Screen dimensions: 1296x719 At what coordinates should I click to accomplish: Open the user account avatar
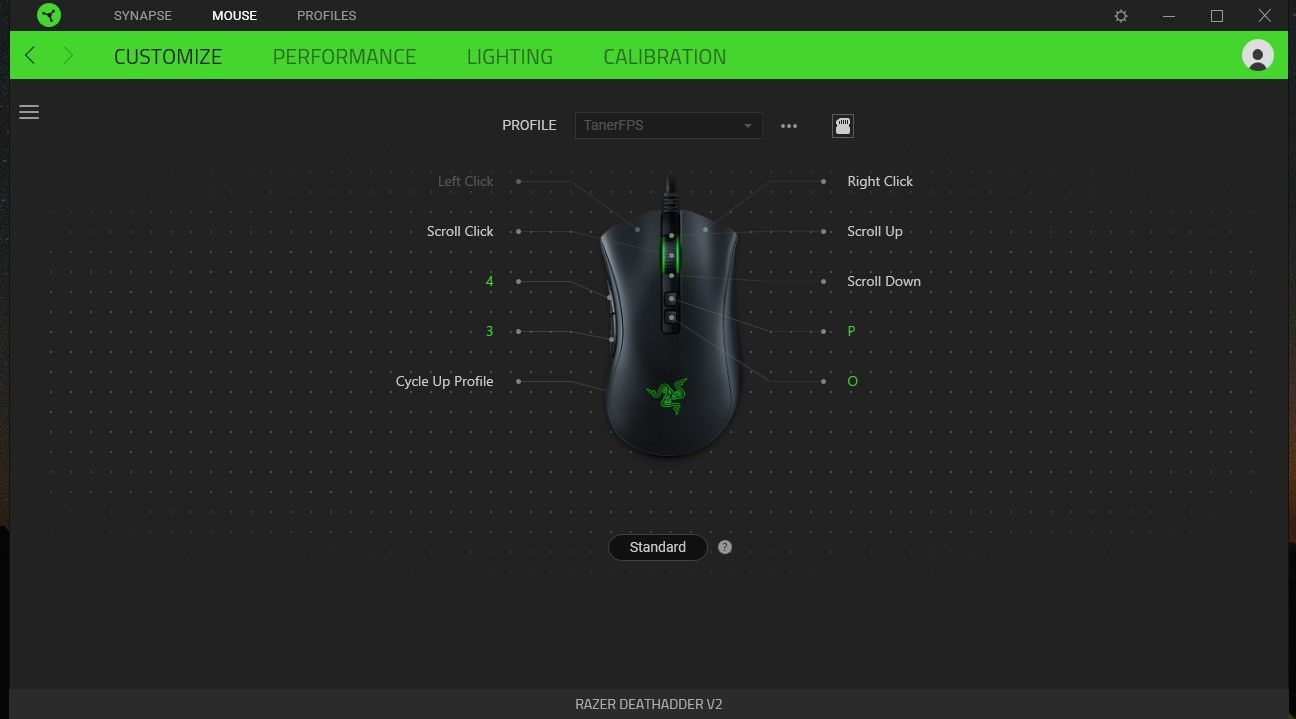click(x=1257, y=55)
